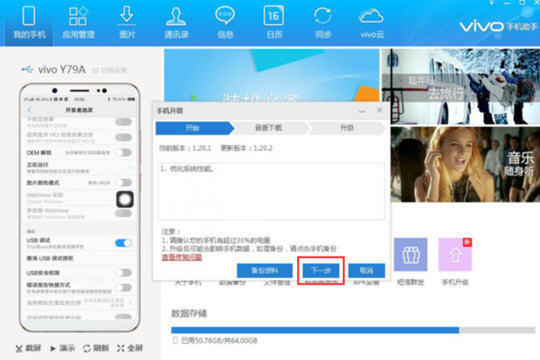Open the red 查看常见问题 link
This screenshot has width=540, height=360.
(x=181, y=257)
